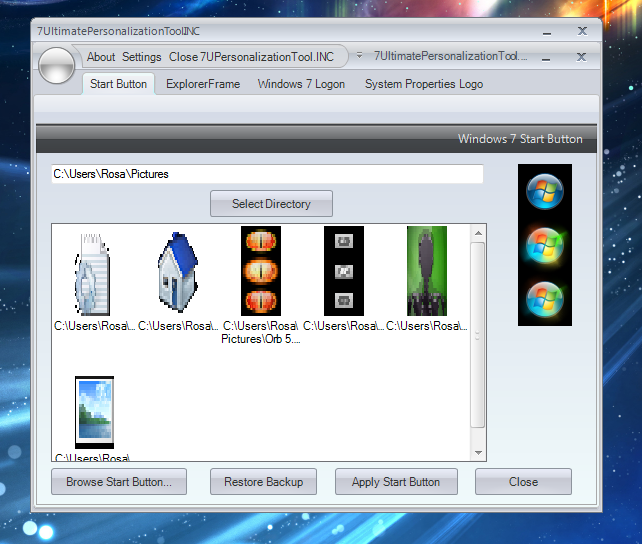Click the Browse Start Button... button
642x544 pixels.
coord(119,482)
